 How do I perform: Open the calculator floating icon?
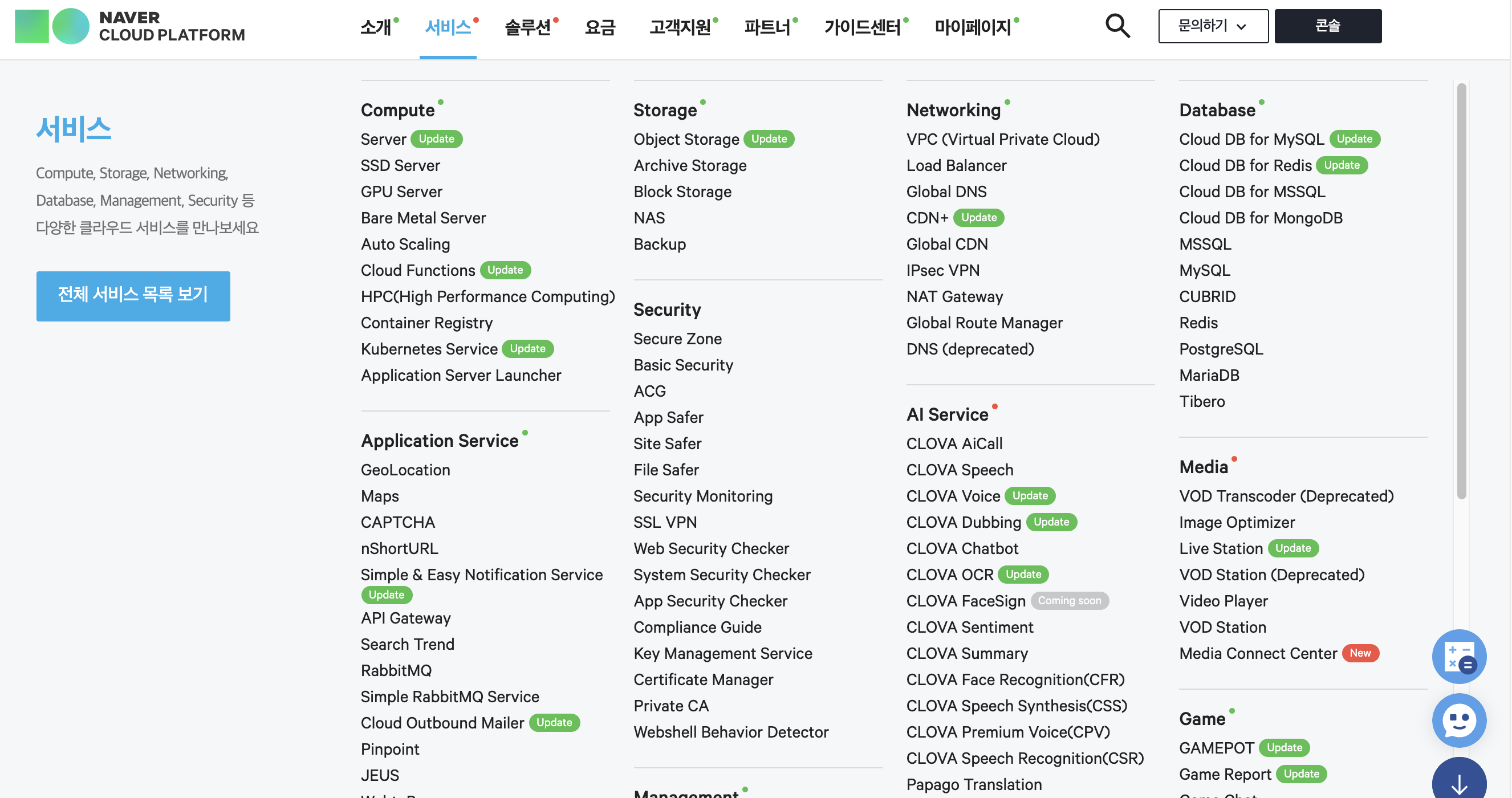pos(1458,657)
